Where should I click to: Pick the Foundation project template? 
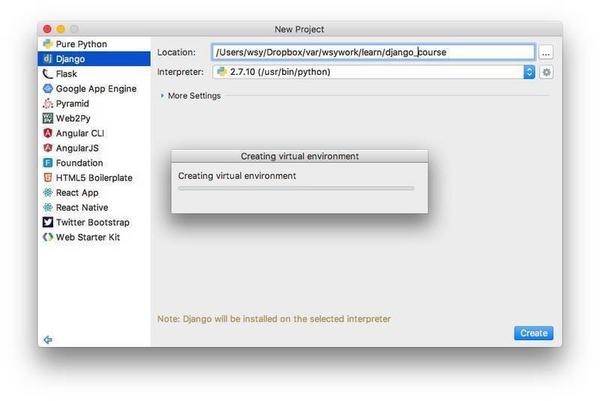pos(94,163)
